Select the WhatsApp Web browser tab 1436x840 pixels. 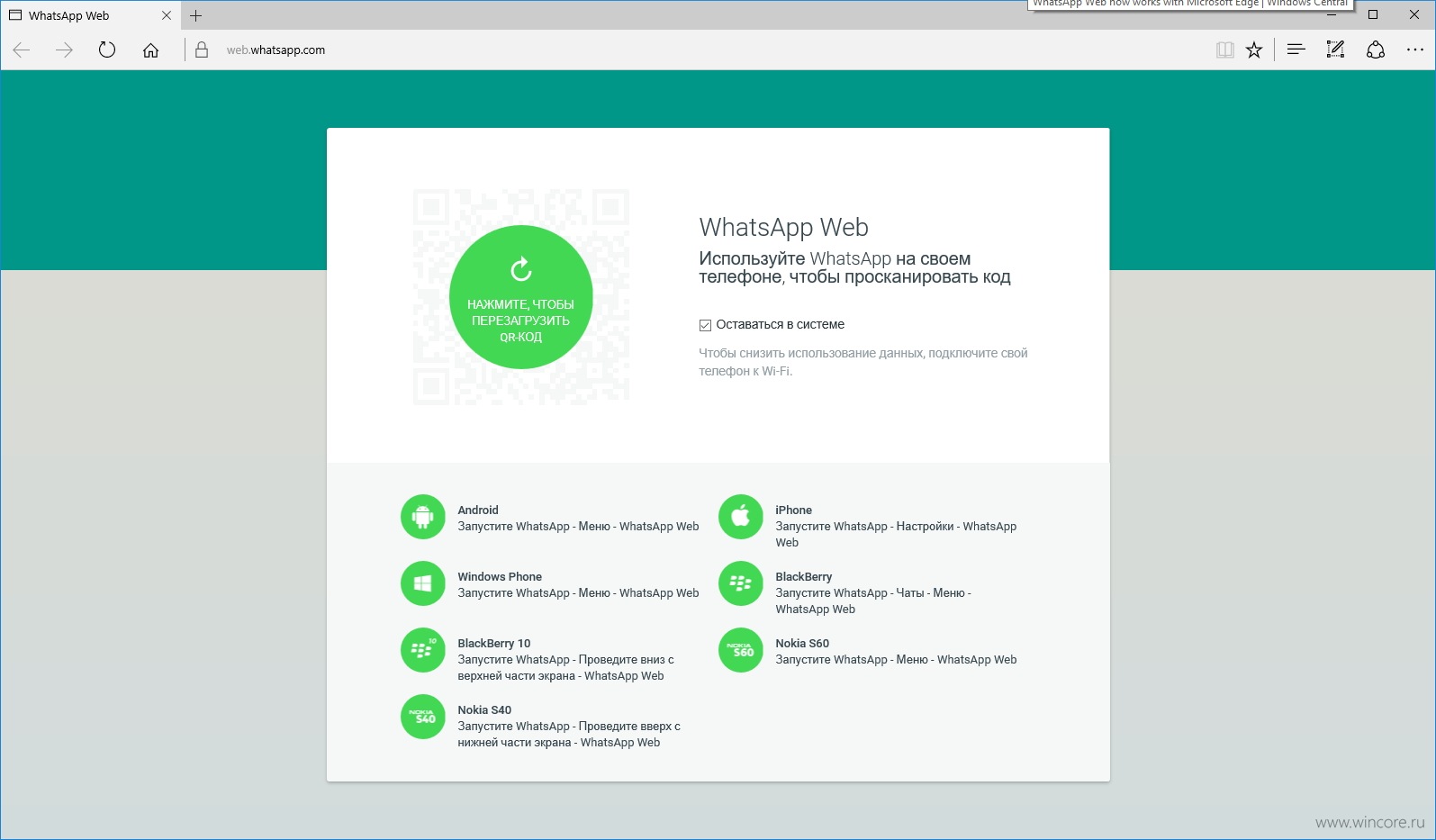[90, 15]
